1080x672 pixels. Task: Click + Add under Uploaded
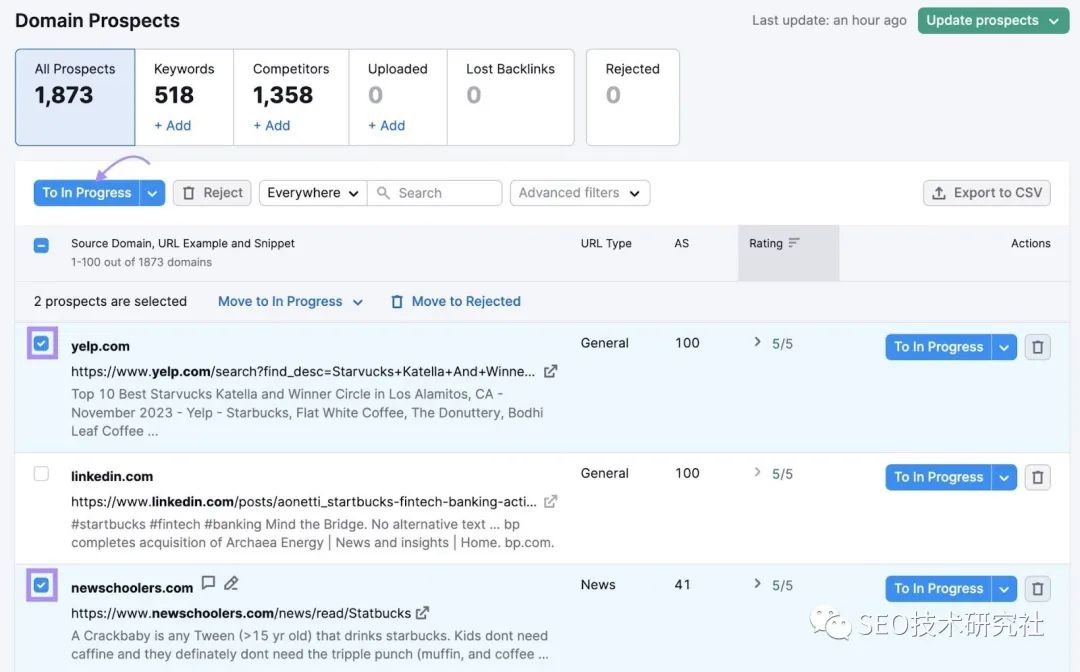pos(386,125)
